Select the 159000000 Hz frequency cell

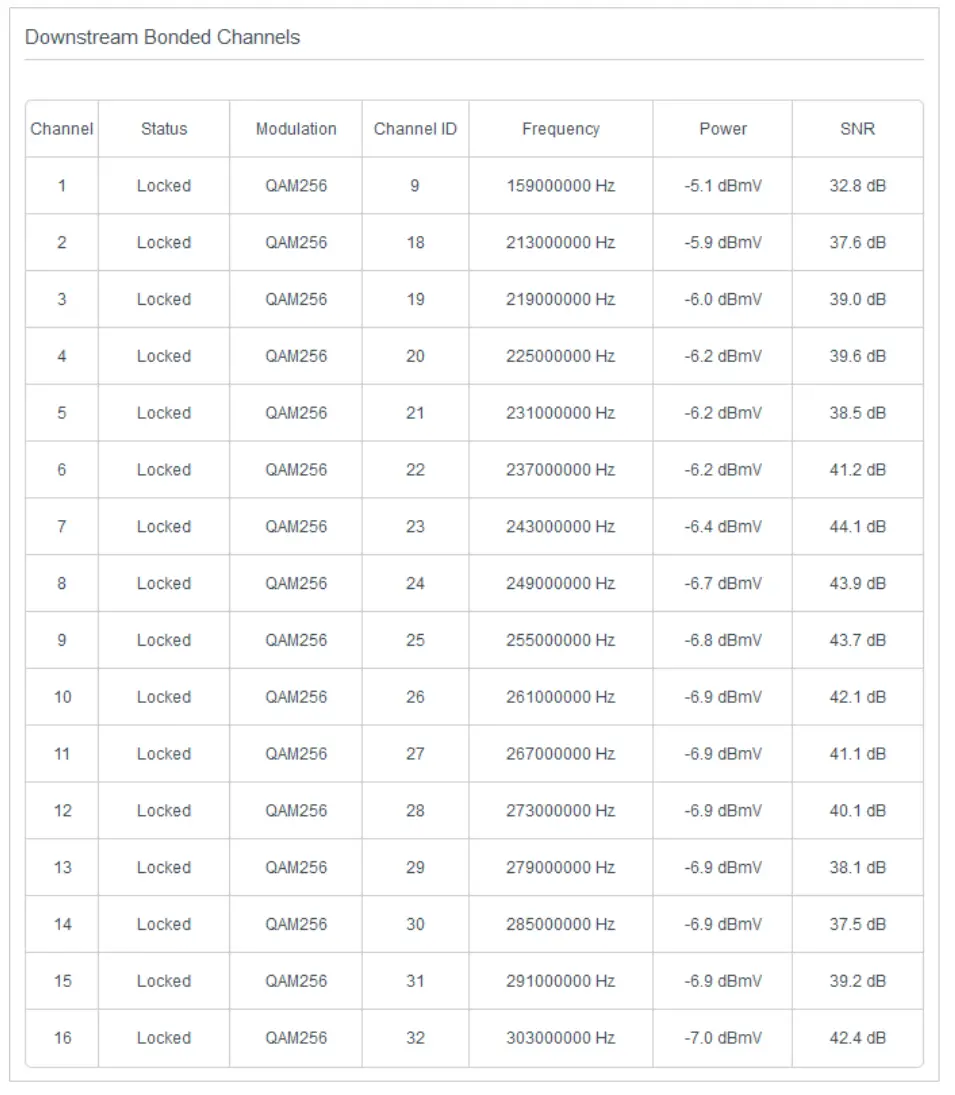561,186
